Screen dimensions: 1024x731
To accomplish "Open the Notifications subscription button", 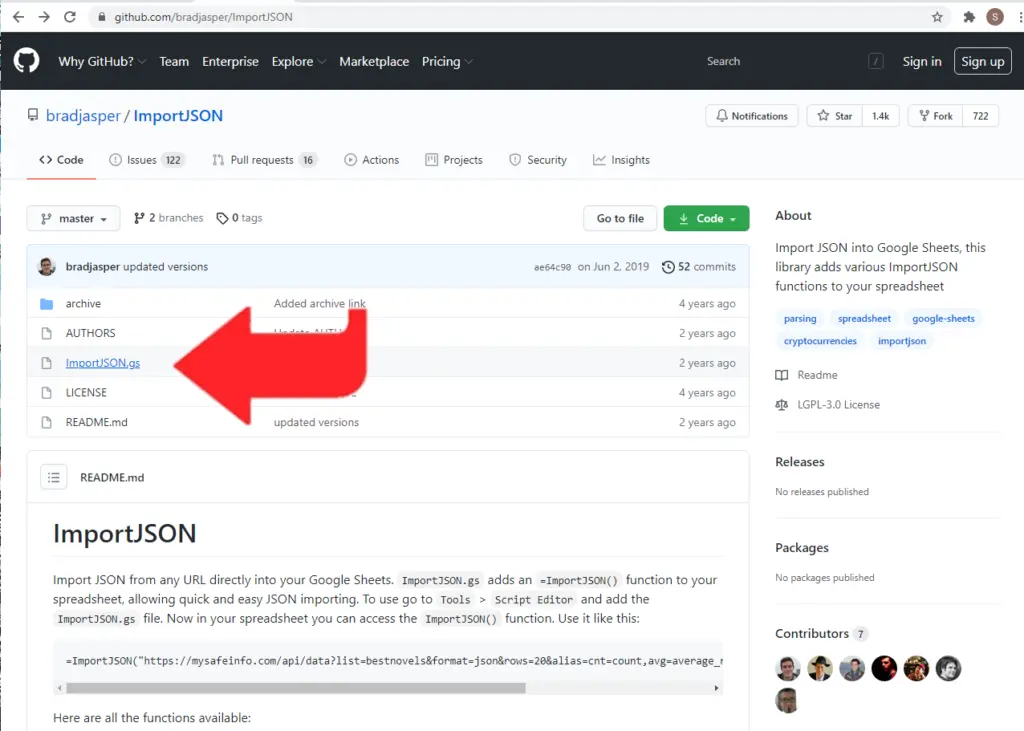I will click(x=752, y=116).
